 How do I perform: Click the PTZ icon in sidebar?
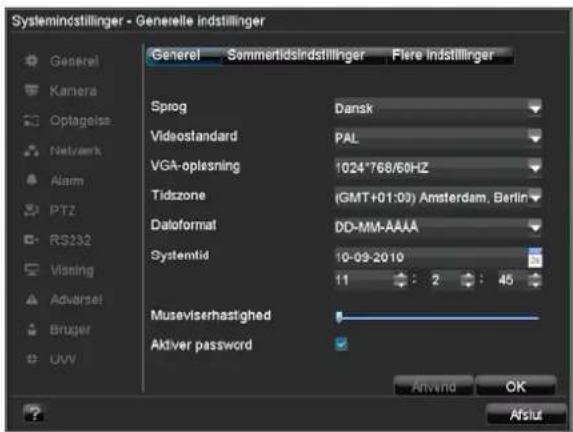pos(31,210)
